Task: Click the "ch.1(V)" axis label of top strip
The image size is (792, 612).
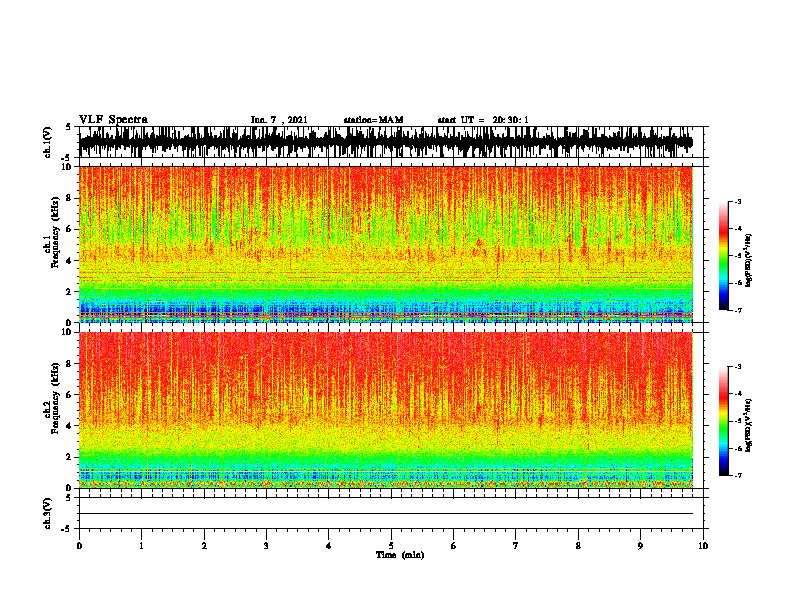Action: click(x=47, y=142)
